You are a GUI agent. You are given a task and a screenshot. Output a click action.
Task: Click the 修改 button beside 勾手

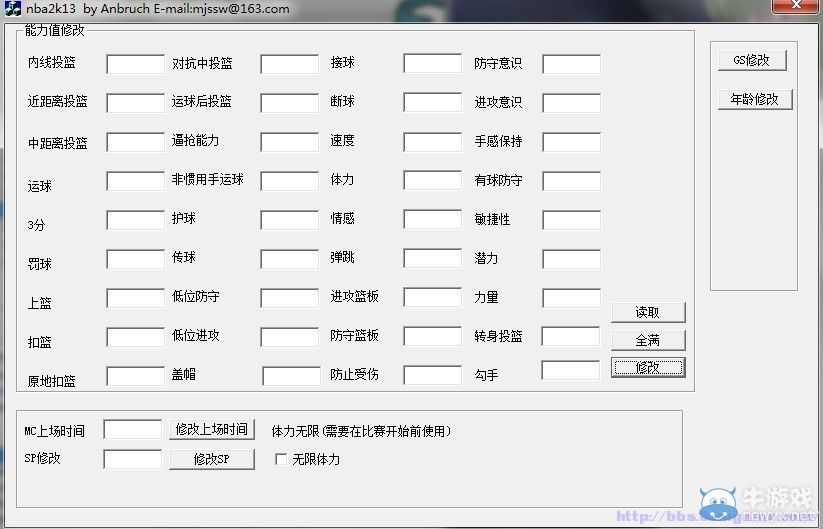648,367
